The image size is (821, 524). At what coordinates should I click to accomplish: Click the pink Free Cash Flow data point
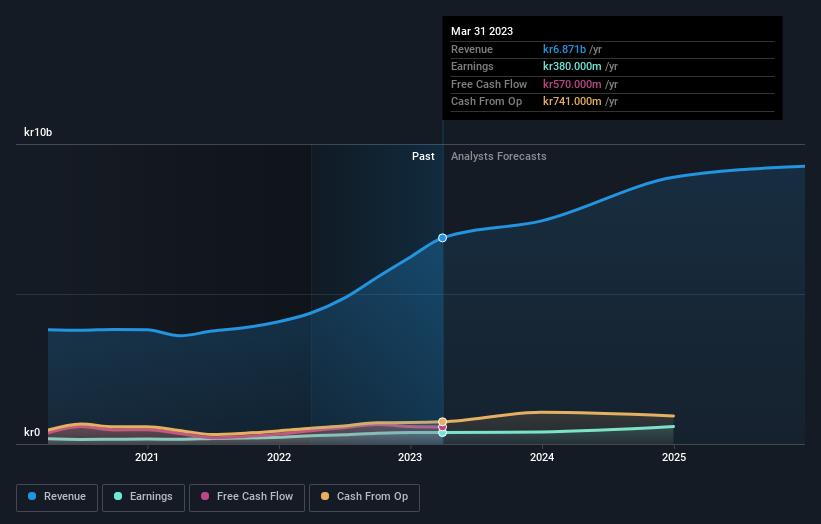(442, 427)
